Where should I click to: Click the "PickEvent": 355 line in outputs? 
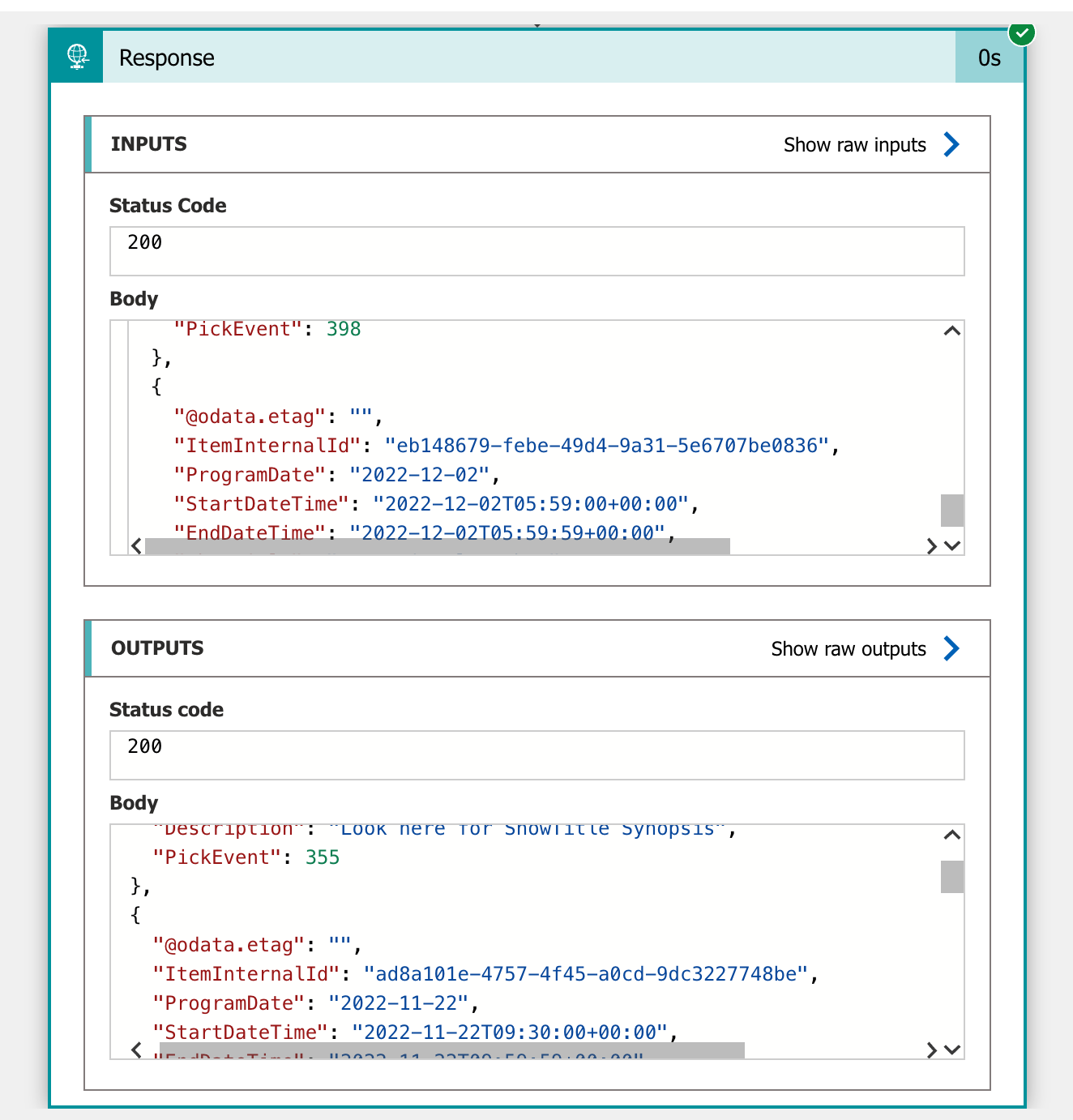tap(246, 857)
